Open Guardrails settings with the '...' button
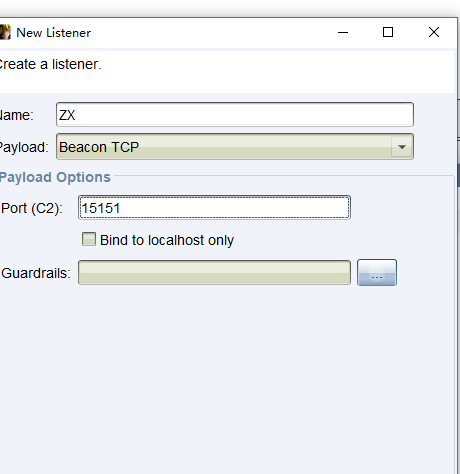Image resolution: width=460 pixels, height=474 pixels. (377, 272)
